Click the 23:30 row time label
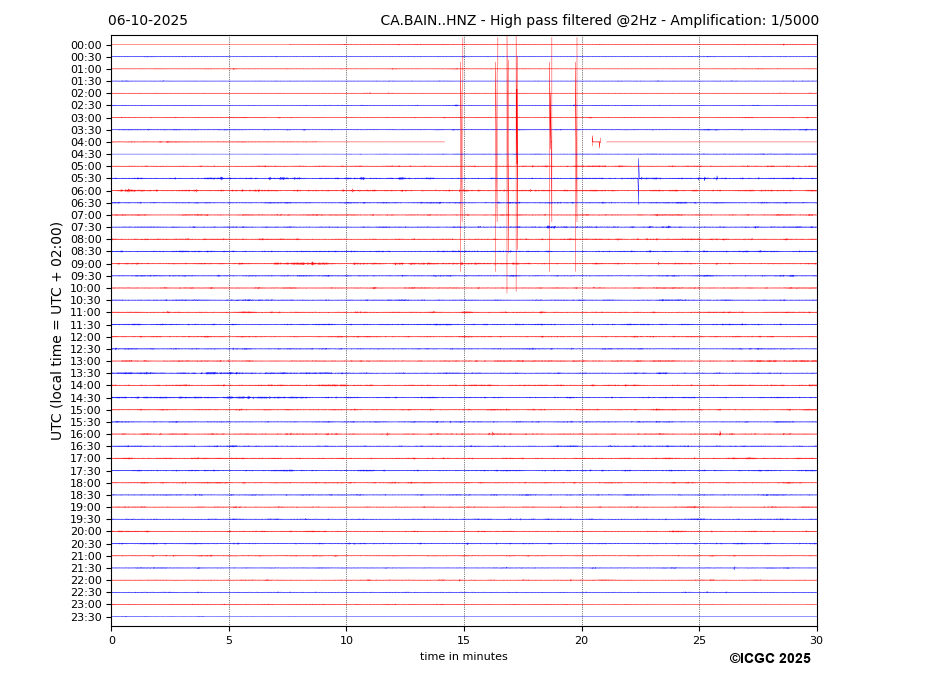The width and height of the screenshot is (927, 696). click(86, 617)
